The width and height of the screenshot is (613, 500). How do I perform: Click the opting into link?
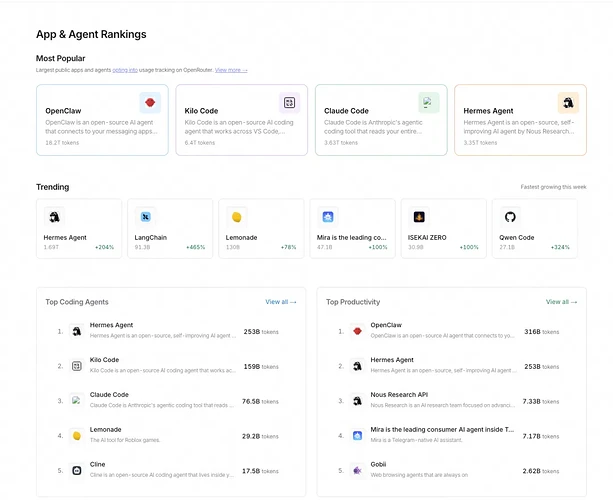(x=125, y=70)
